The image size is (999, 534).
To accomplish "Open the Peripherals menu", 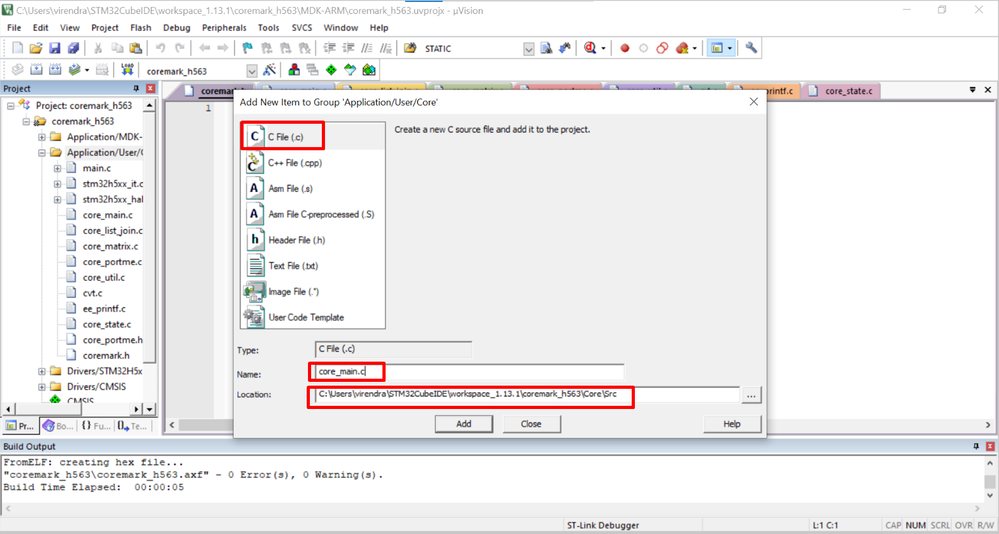I will pyautogui.click(x=224, y=28).
